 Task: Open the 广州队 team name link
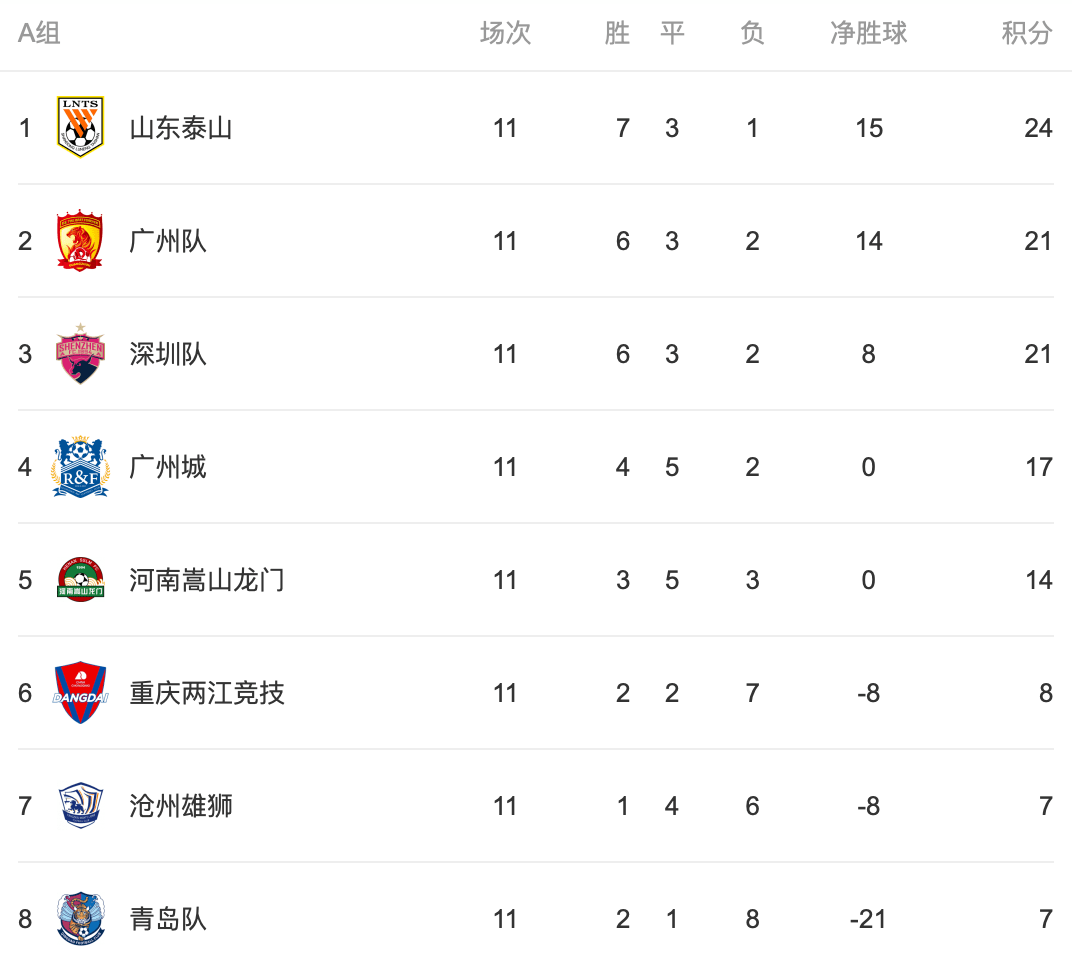tap(168, 241)
